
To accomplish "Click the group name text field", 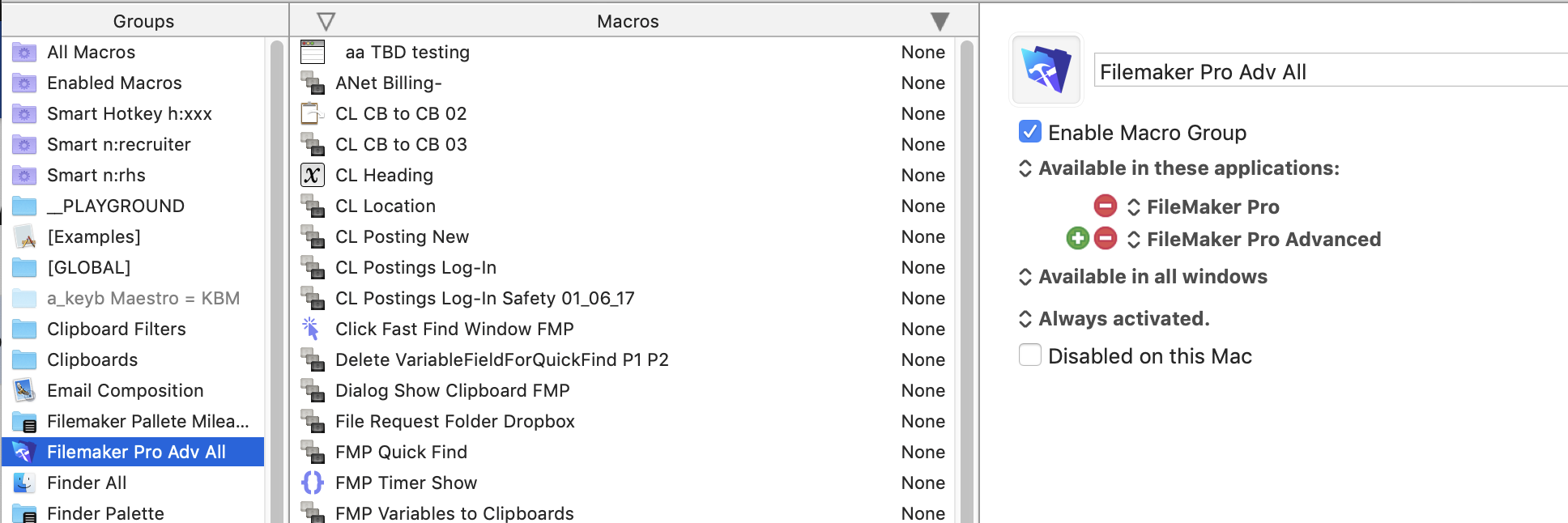I will click(1330, 70).
